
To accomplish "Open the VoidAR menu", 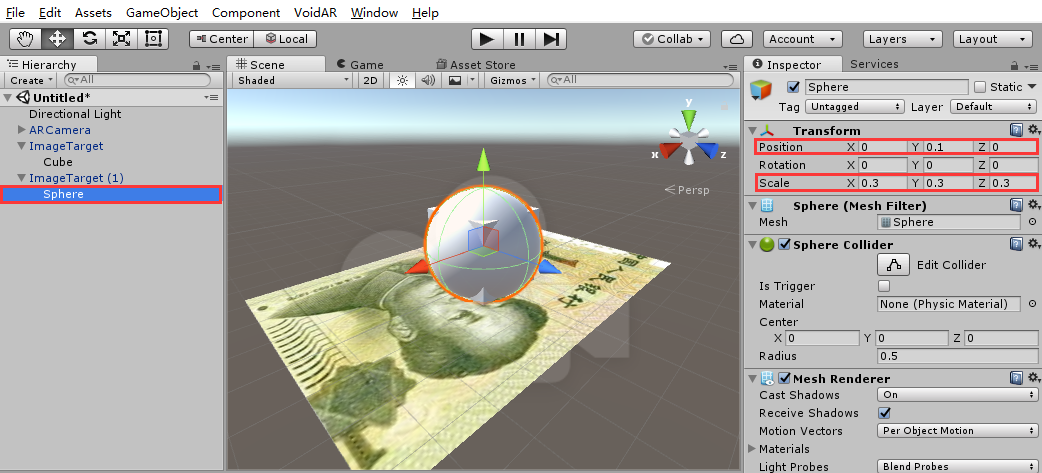I will (x=316, y=13).
